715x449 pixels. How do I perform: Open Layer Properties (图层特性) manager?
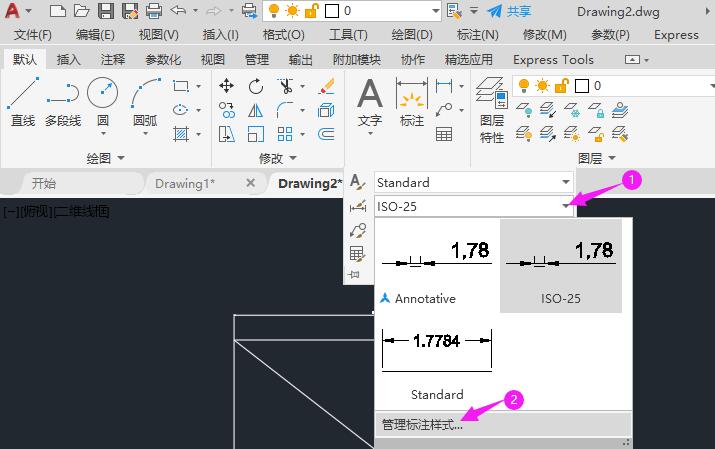492,110
